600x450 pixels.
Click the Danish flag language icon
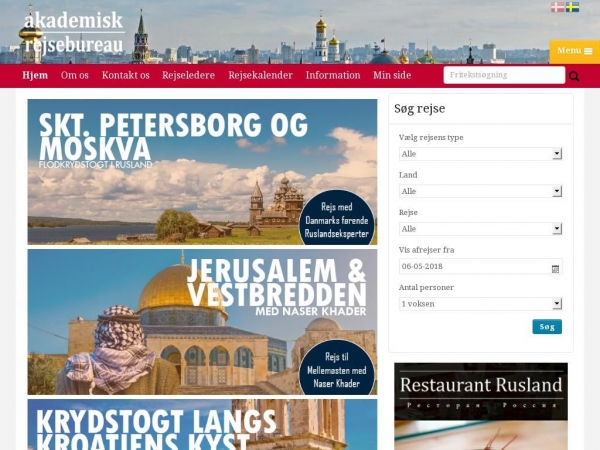tap(558, 7)
